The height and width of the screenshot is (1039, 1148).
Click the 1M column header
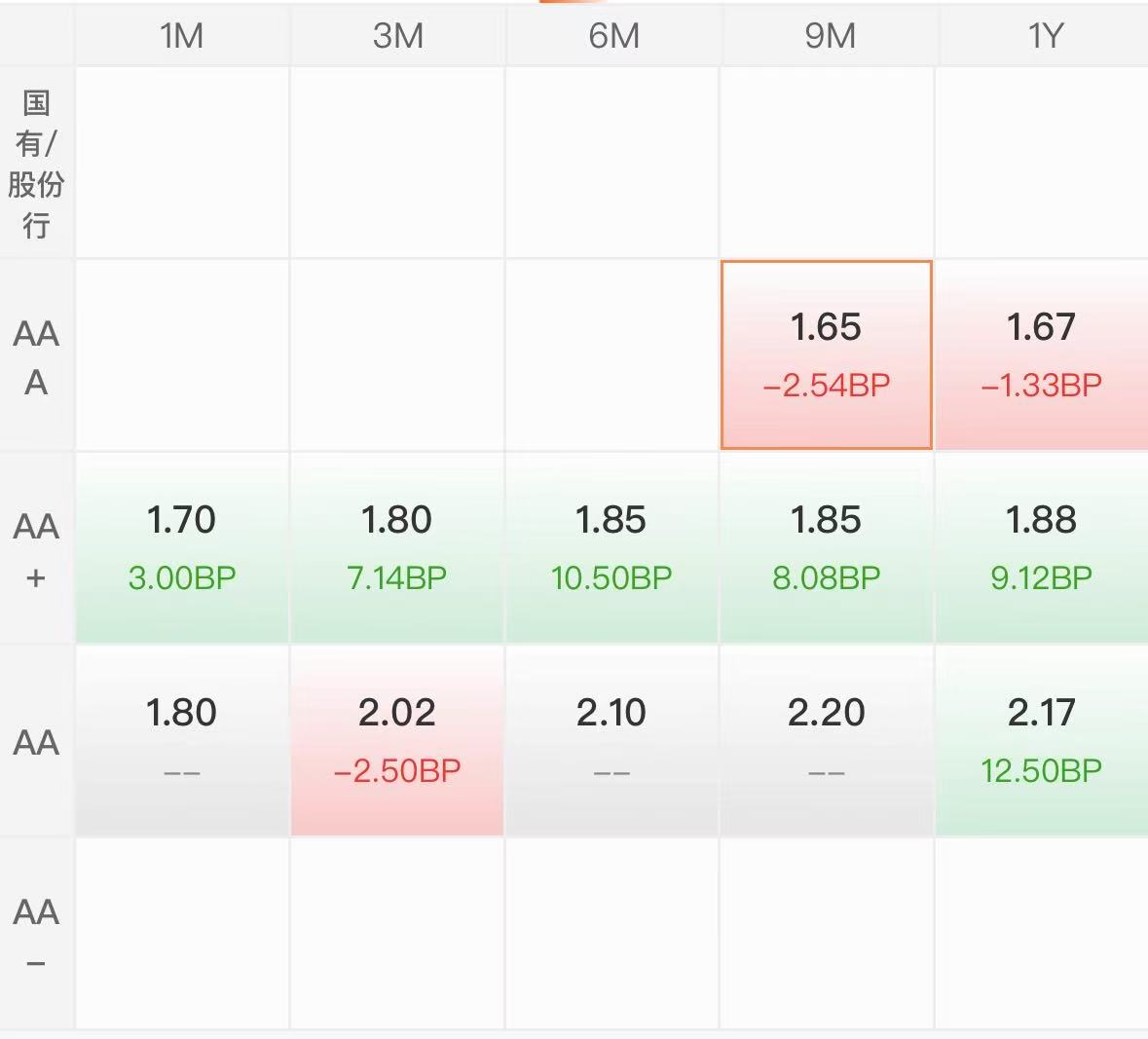[x=181, y=35]
